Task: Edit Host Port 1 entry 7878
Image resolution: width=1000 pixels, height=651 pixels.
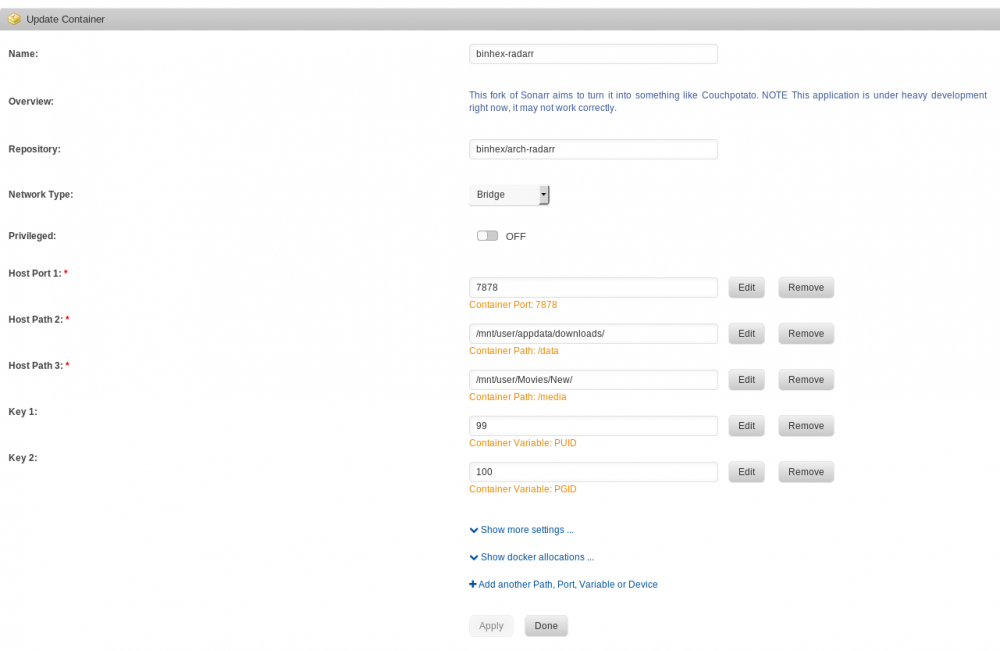Action: (746, 288)
